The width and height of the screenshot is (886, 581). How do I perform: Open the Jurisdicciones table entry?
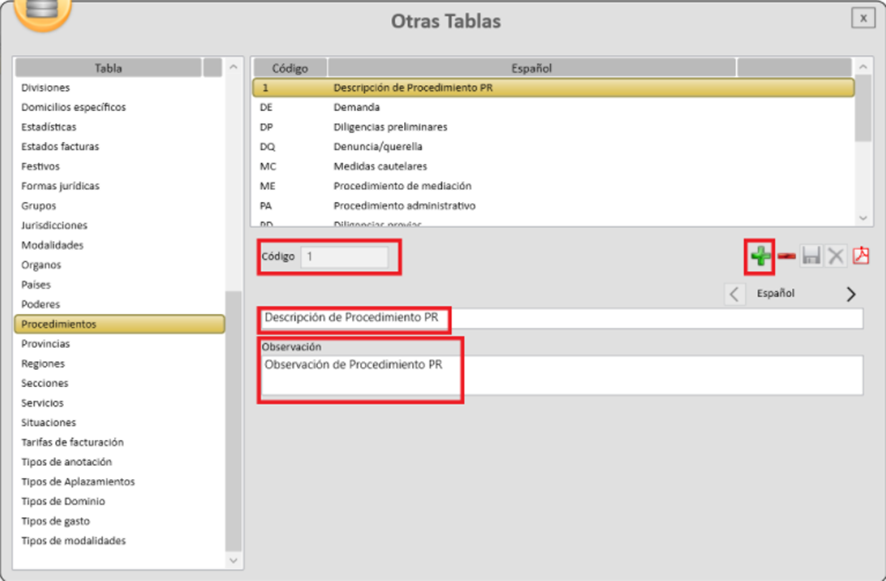54,226
